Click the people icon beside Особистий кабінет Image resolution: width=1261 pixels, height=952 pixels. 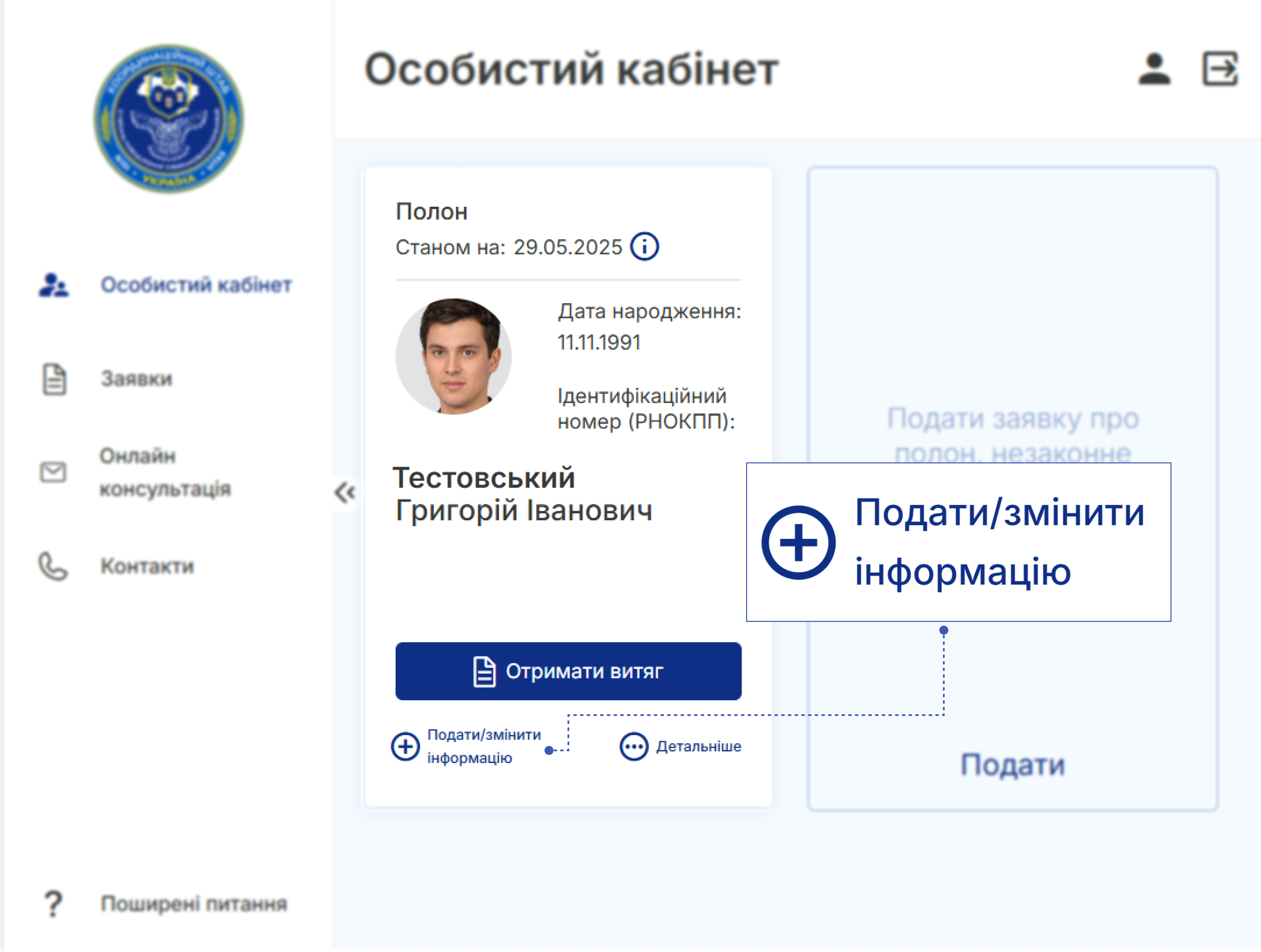(54, 285)
